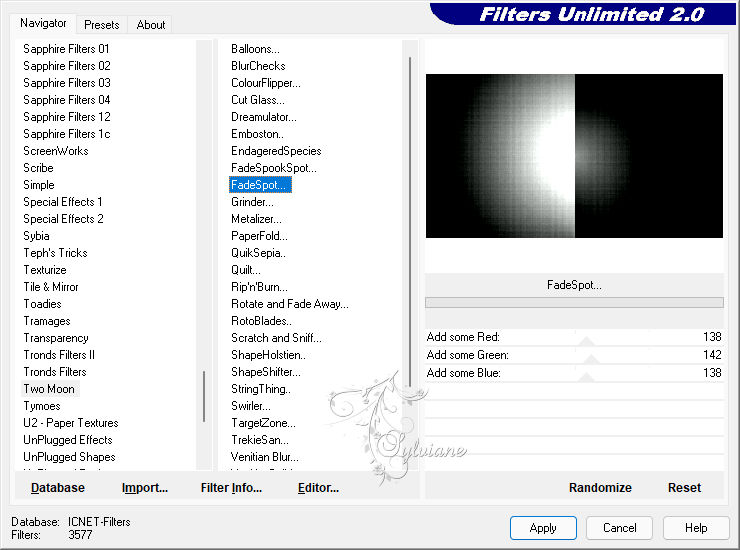This screenshot has height=550, width=740.
Task: Randomize the filter settings
Action: [600, 488]
